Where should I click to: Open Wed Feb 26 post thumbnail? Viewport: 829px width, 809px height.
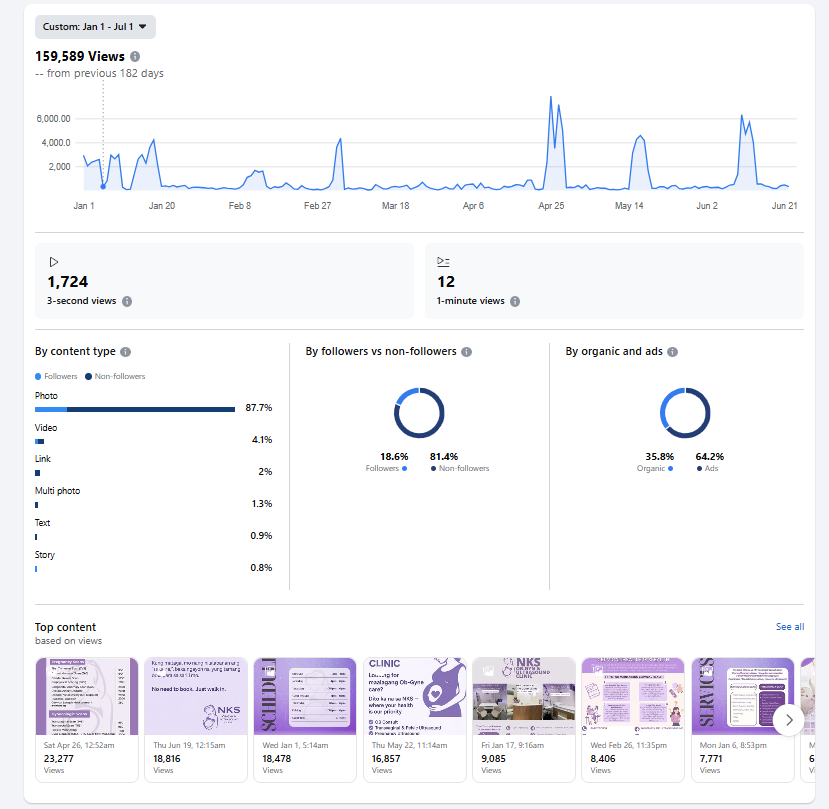633,696
